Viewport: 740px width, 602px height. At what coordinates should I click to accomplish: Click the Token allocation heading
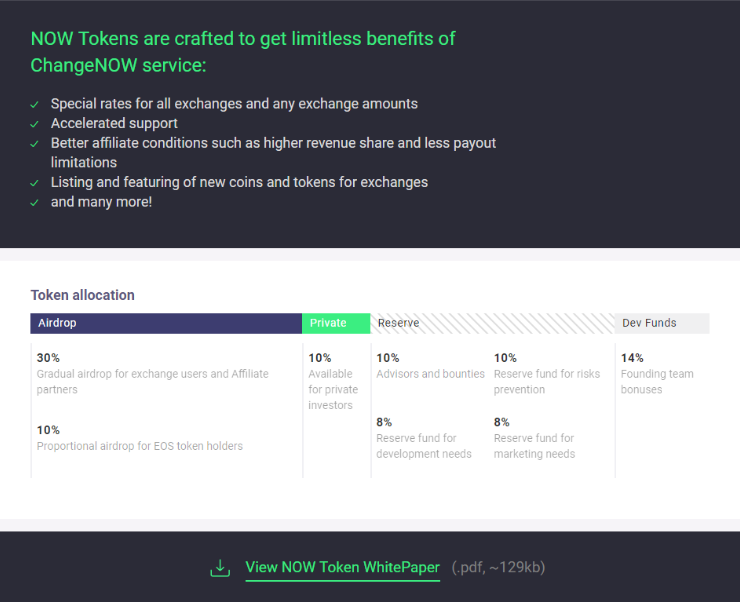coord(83,295)
